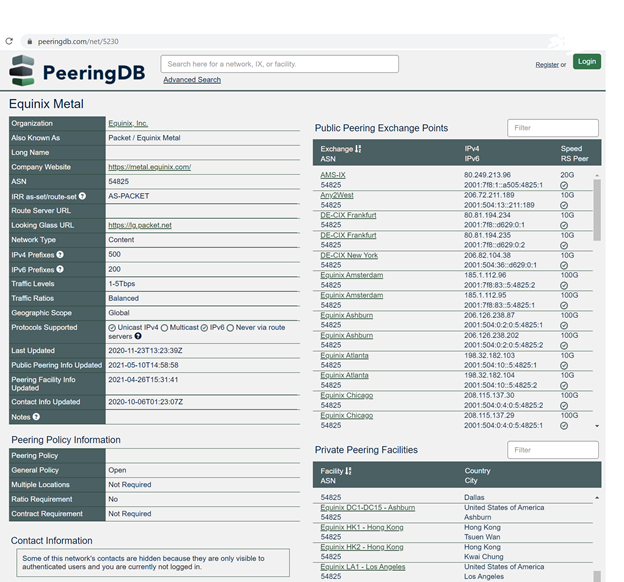Select Last Updated value 2020-11-23T13:23:39Z

[145, 350]
